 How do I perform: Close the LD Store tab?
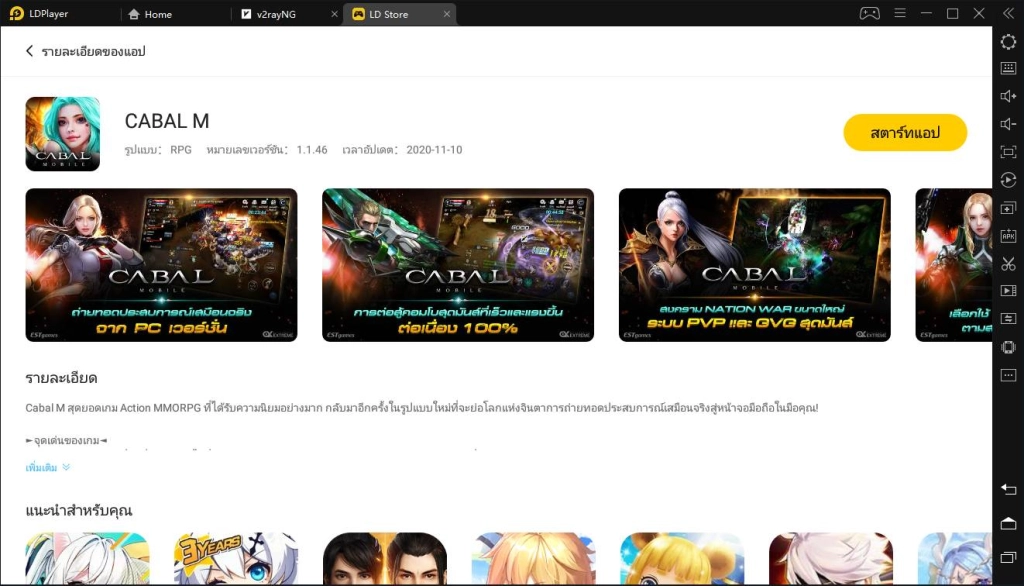(447, 14)
